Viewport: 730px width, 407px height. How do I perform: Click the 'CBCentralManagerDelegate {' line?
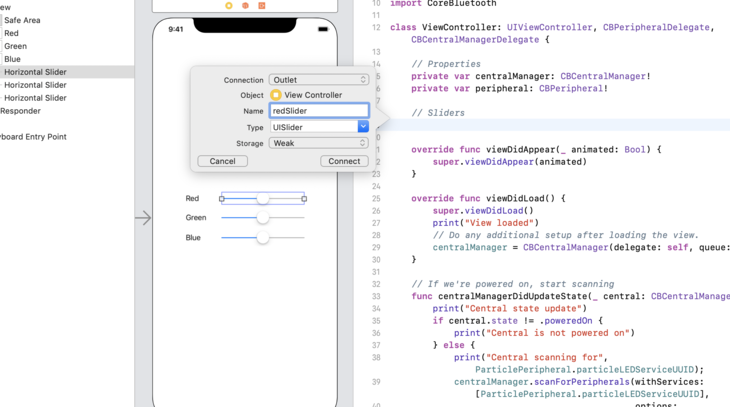pyautogui.click(x=480, y=40)
